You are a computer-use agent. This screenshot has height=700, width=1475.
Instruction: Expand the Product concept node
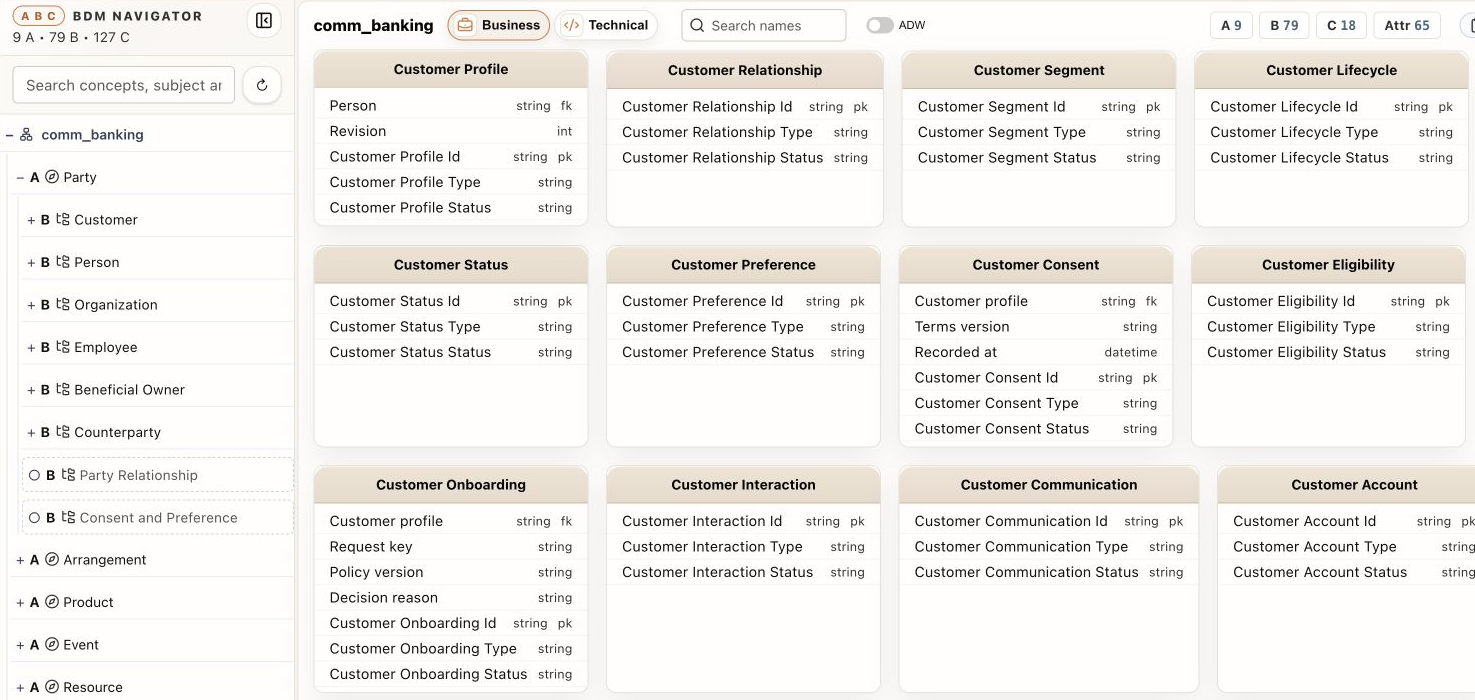tap(20, 602)
